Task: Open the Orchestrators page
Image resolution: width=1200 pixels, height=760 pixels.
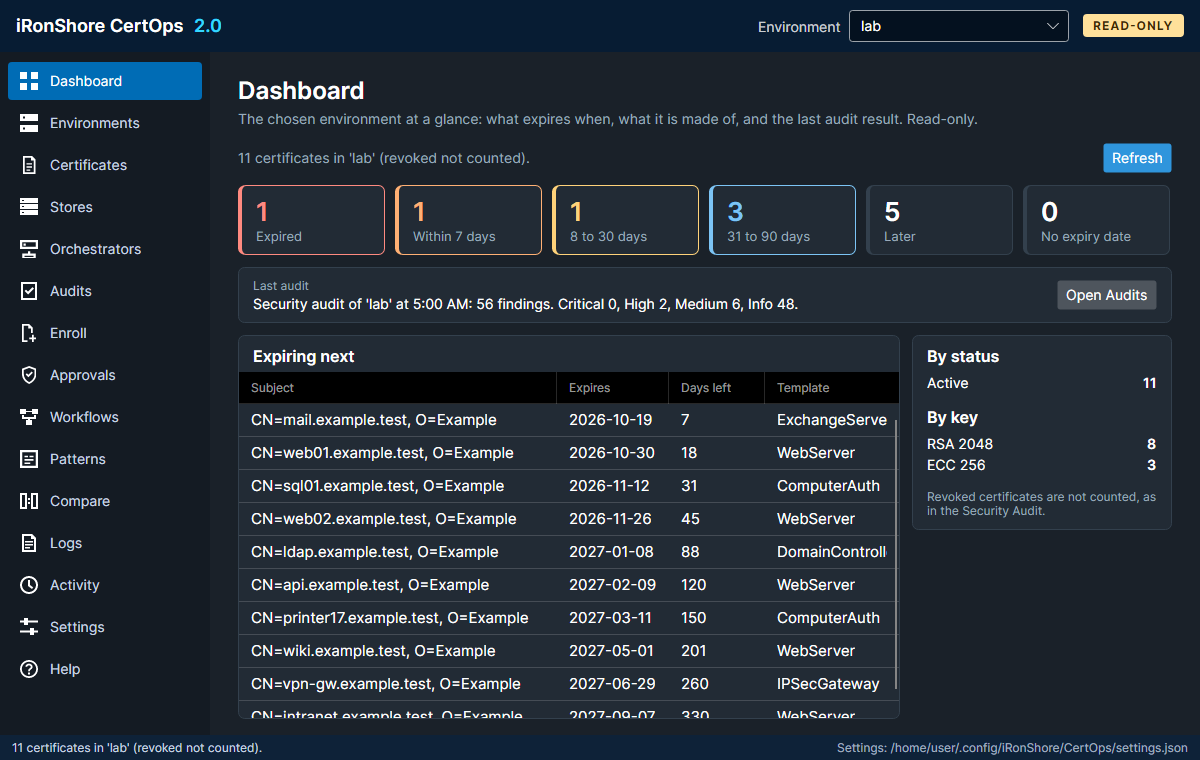Action: pyautogui.click(x=105, y=249)
